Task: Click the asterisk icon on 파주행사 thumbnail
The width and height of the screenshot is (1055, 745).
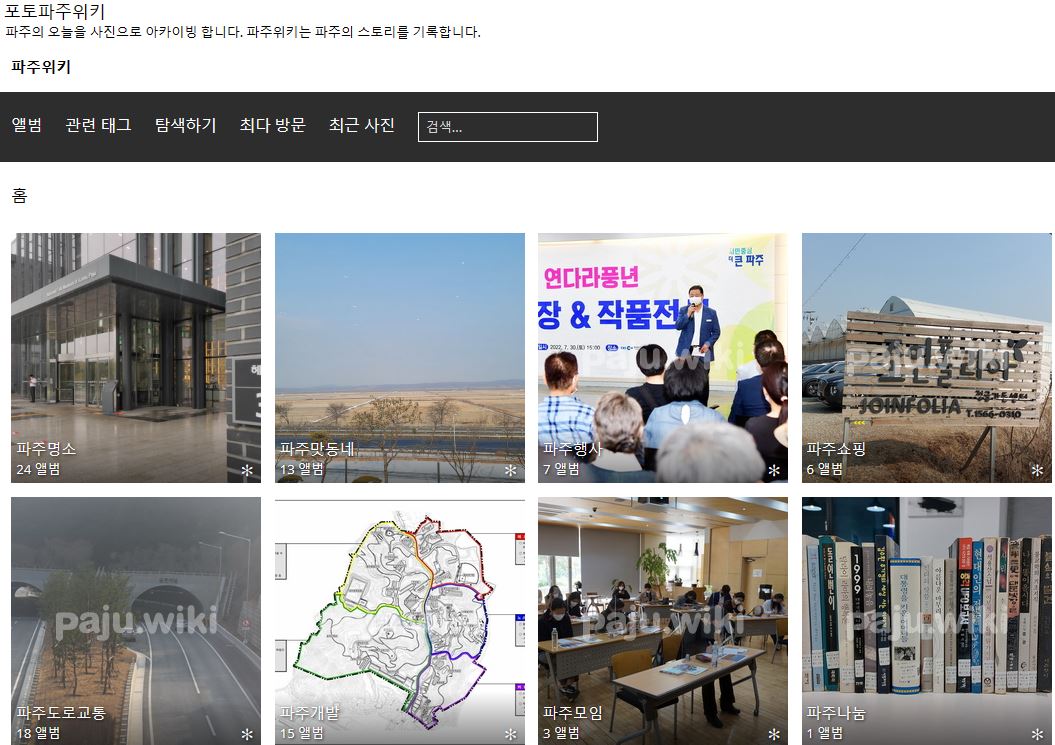Action: [x=773, y=470]
